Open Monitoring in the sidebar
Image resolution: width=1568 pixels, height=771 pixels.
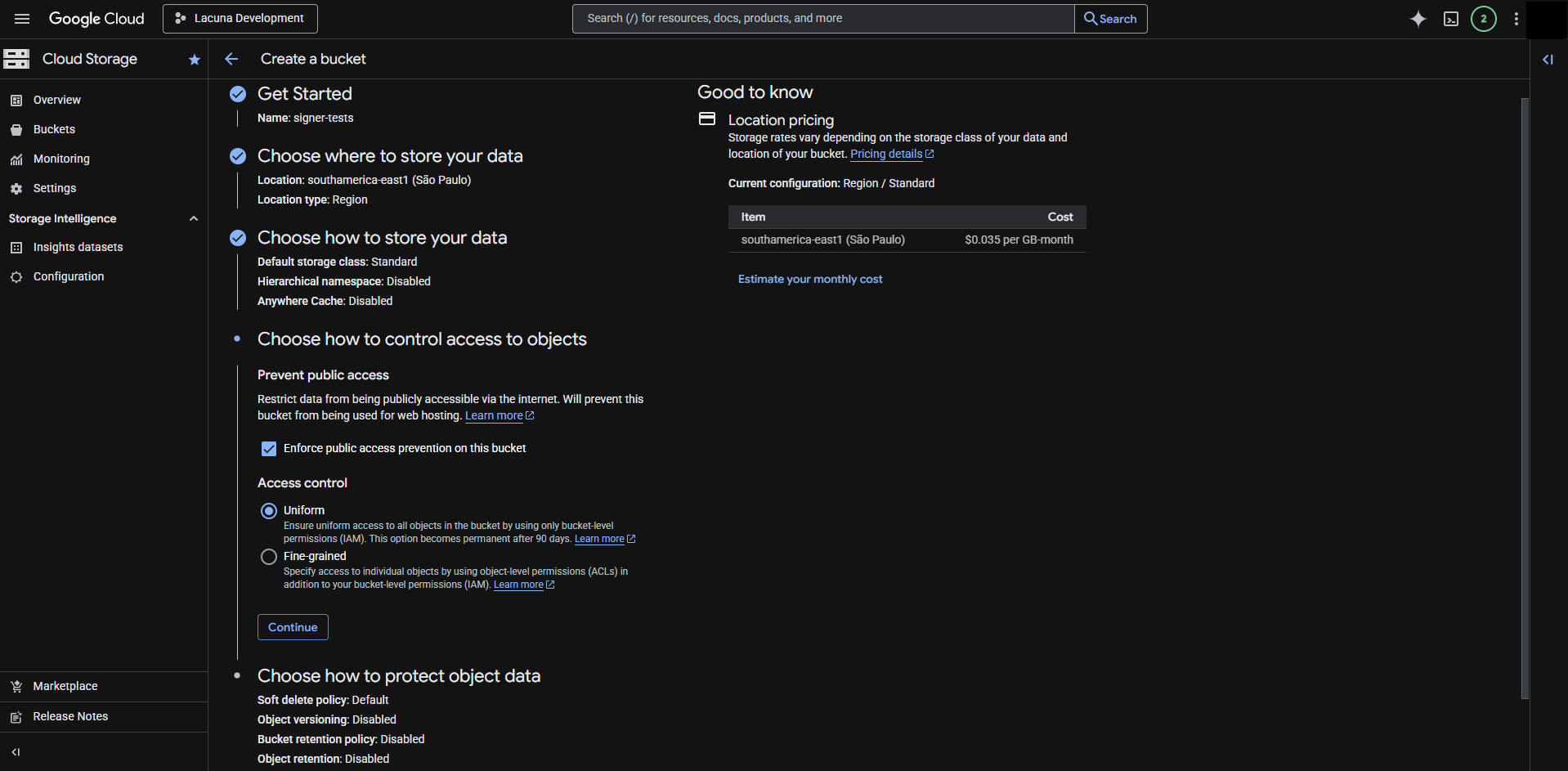click(61, 159)
